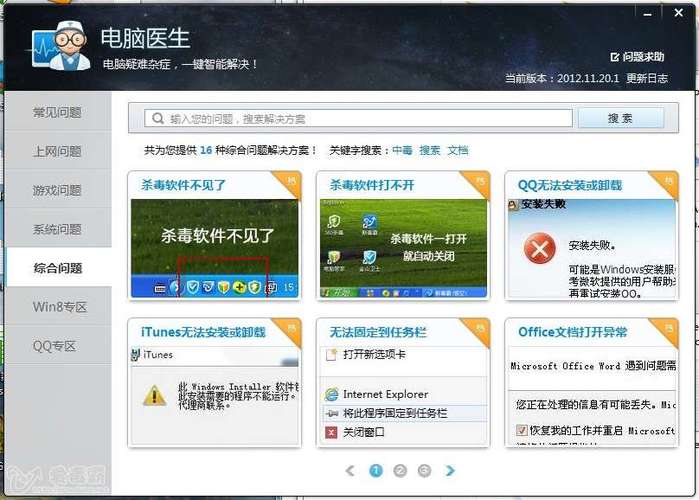Screen dimensions: 699x500
Task: Open the iTunes无法安装或卸载 card title
Action: pos(203,332)
